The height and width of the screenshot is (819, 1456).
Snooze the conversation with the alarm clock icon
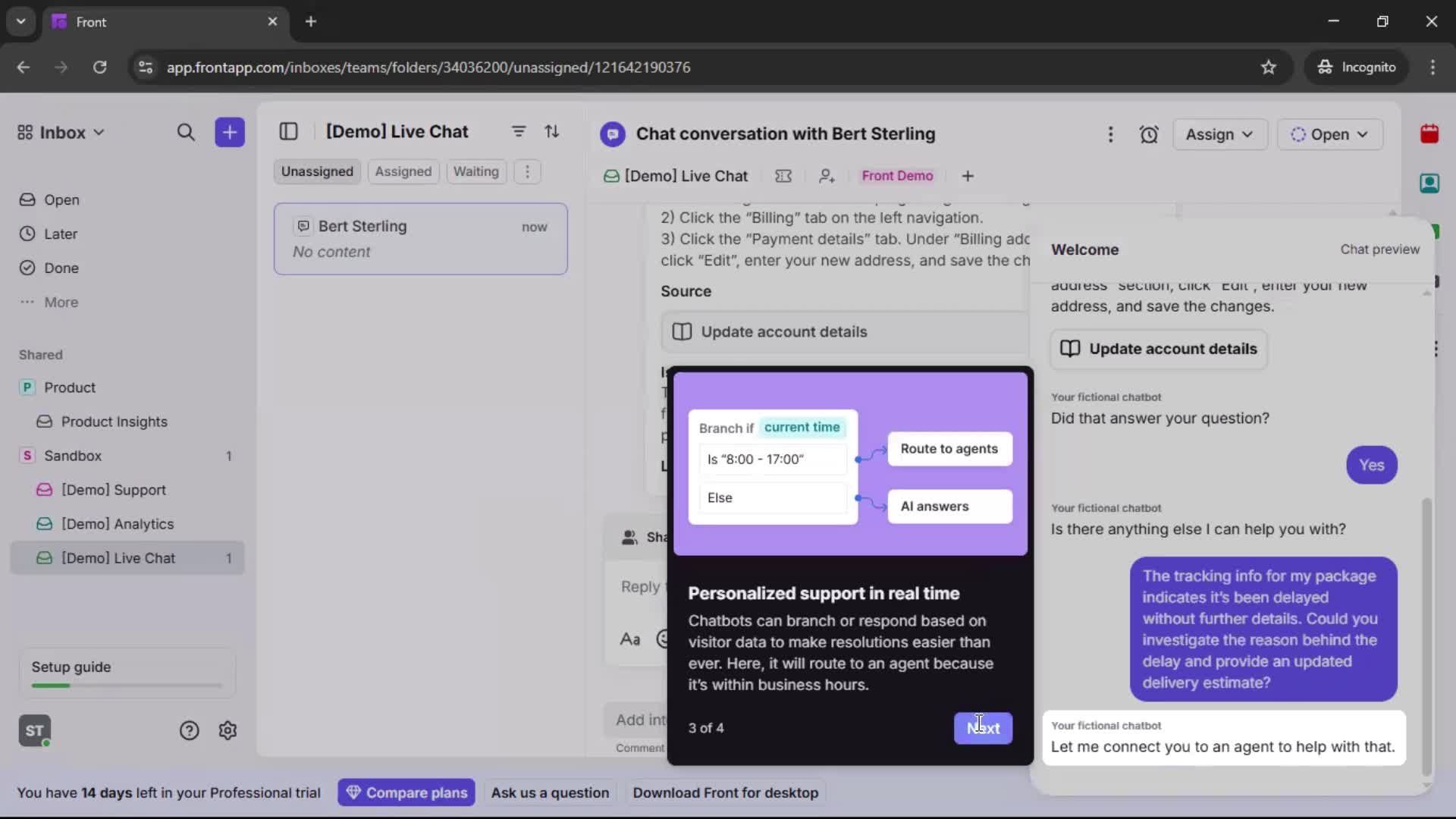pyautogui.click(x=1149, y=134)
